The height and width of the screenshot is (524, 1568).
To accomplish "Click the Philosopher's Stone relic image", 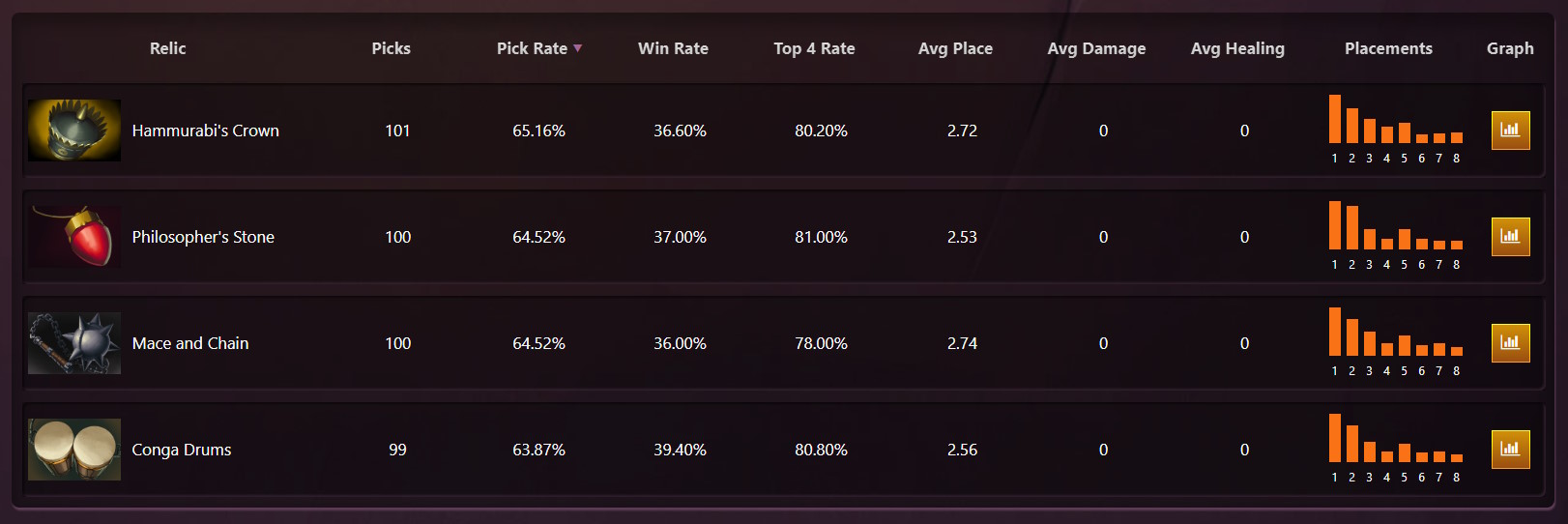I will coord(74,237).
